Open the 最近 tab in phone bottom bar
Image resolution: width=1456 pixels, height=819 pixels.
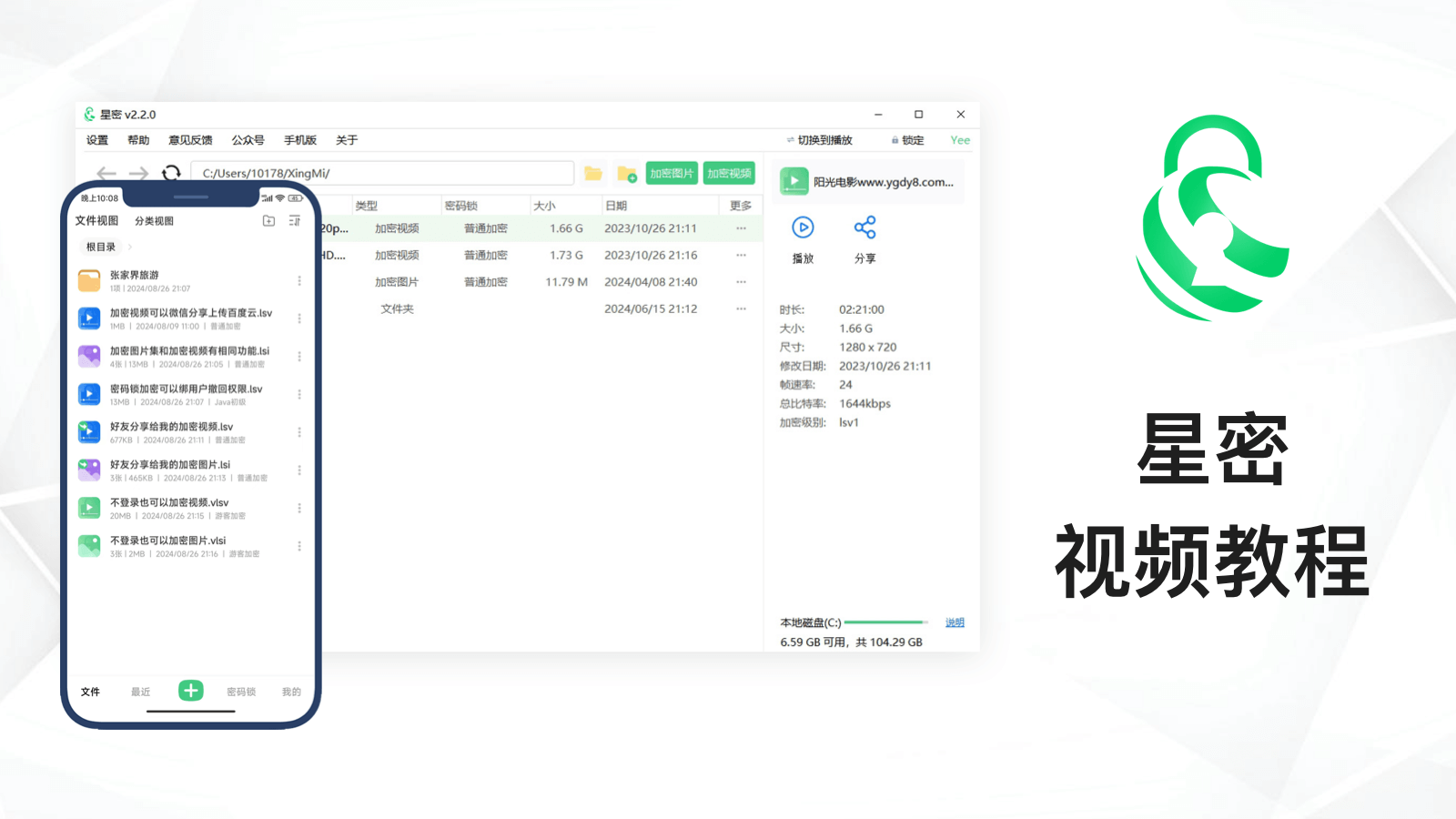tap(140, 692)
